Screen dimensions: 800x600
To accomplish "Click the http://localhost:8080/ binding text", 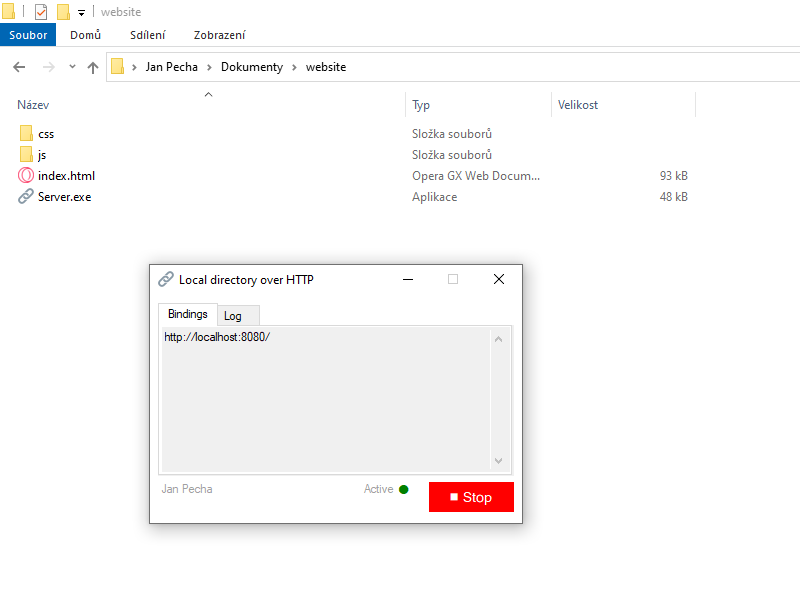I will point(217,337).
